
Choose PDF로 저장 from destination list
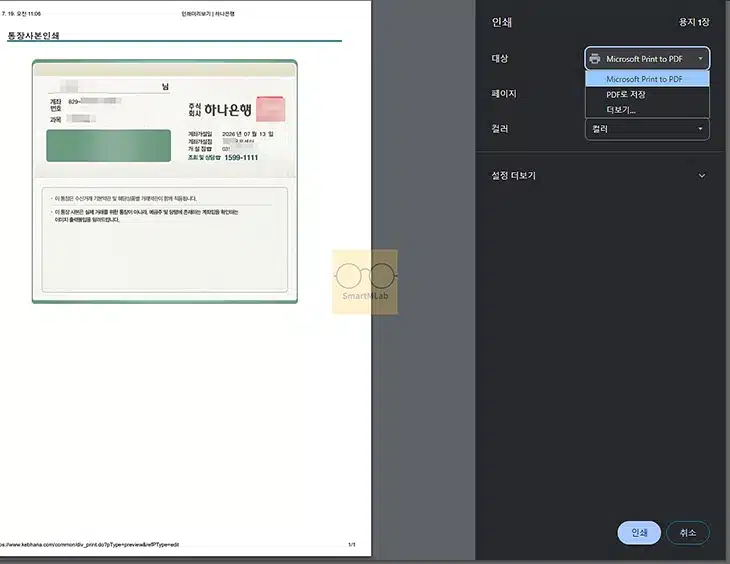tap(647, 95)
